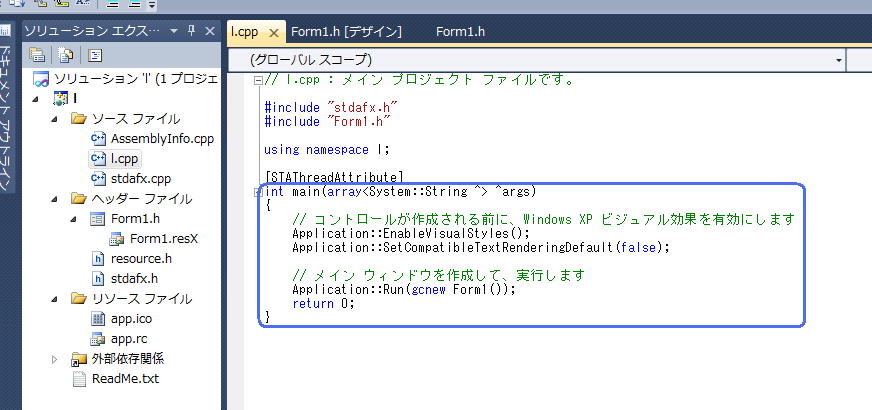Collapse the ソース ファイル folder
Screen dimensions: 872x410
point(55,119)
